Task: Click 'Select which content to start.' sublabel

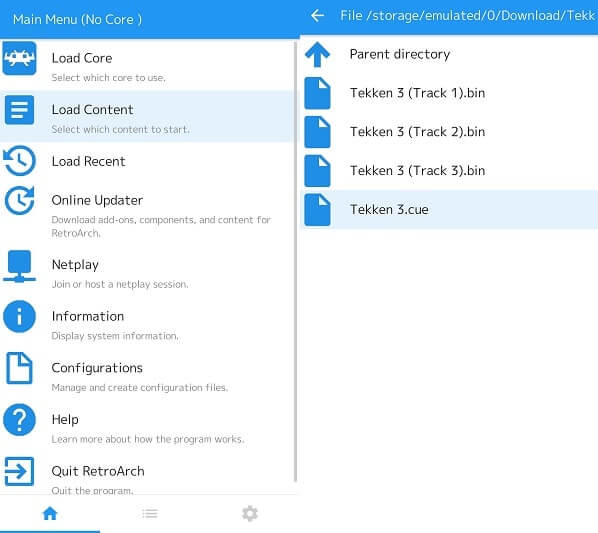Action: coord(121,129)
